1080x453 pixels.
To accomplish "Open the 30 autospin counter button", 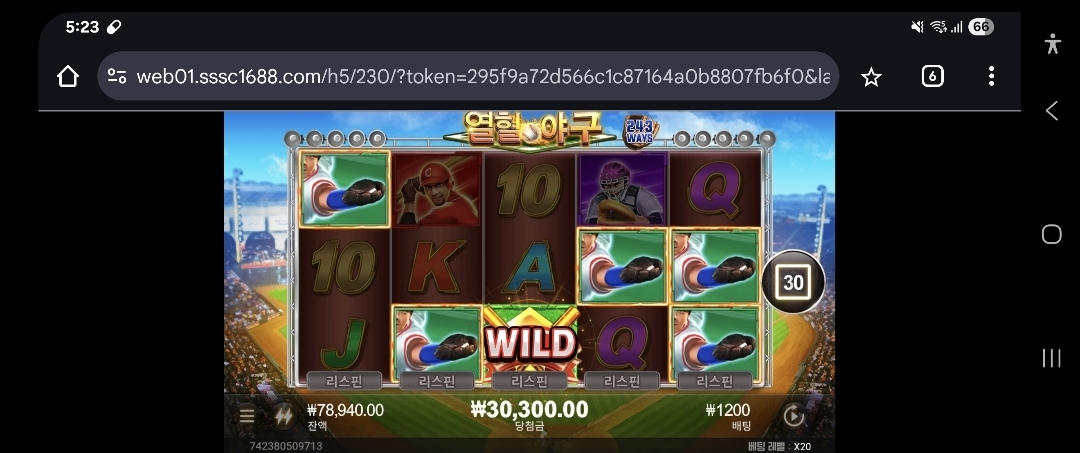I will point(793,282).
